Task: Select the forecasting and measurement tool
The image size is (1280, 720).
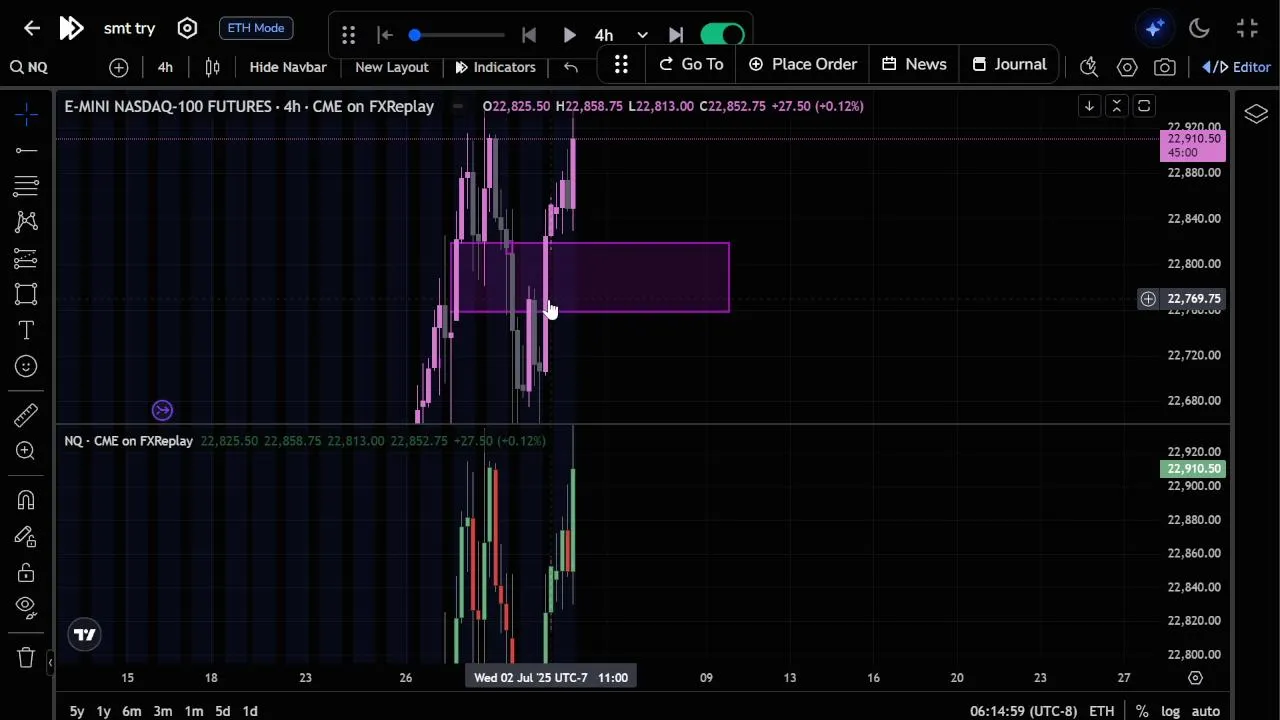Action: pyautogui.click(x=27, y=259)
